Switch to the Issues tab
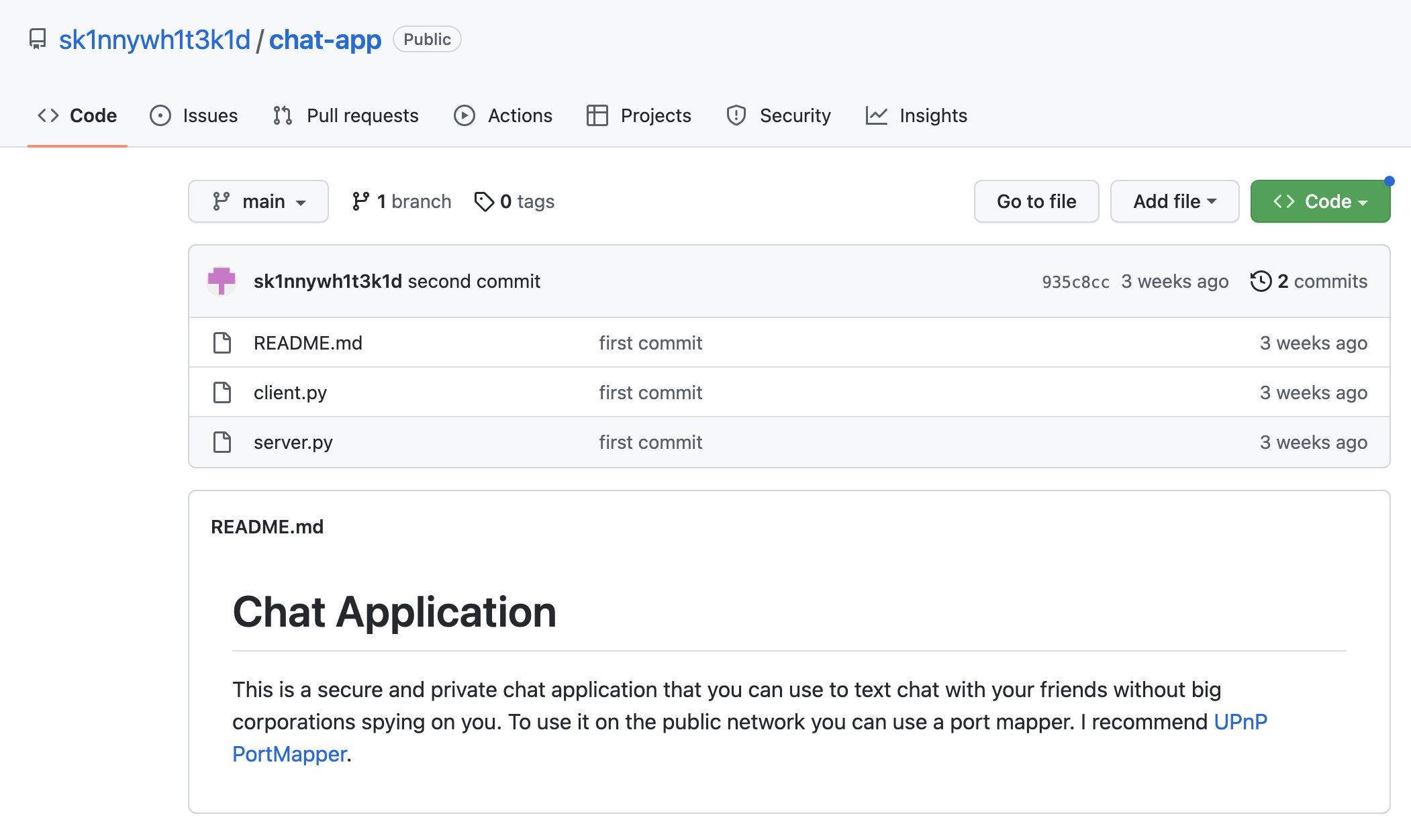The image size is (1411, 840). (193, 115)
